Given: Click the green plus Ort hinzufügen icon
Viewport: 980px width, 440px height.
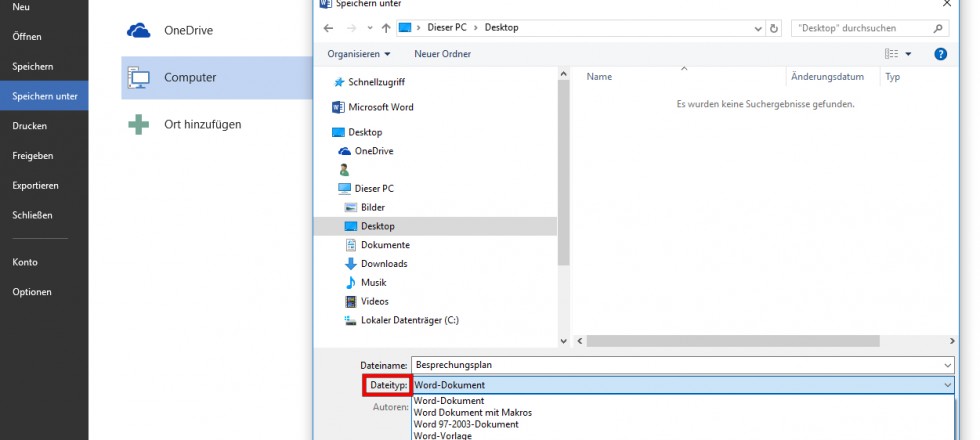Looking at the screenshot, I should click(x=138, y=124).
